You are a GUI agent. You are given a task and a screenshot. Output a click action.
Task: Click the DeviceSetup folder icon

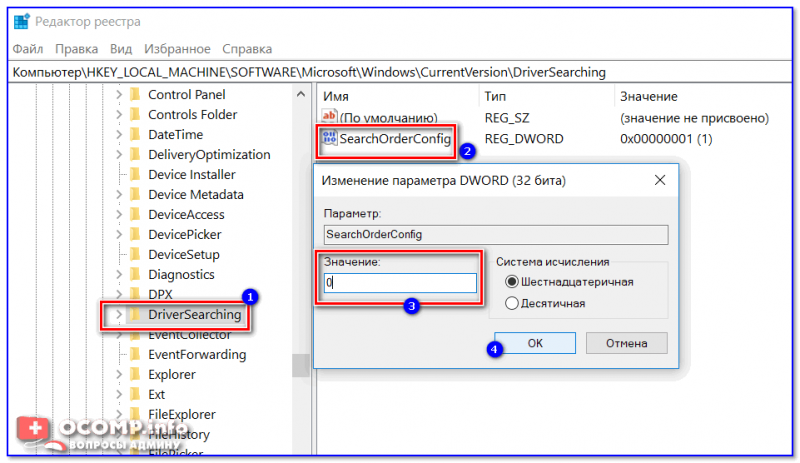[135, 254]
